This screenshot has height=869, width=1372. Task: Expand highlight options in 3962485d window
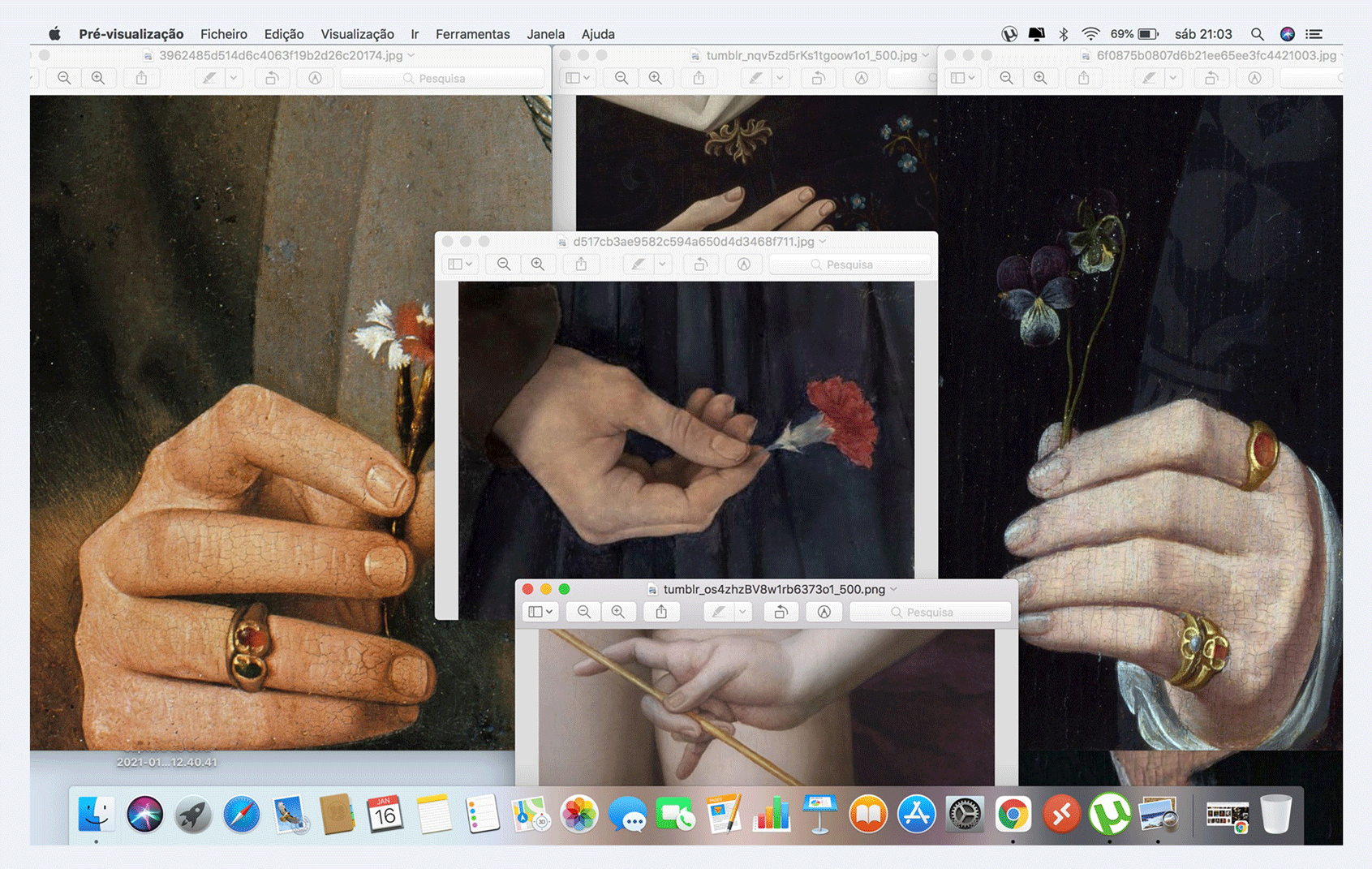click(x=234, y=78)
